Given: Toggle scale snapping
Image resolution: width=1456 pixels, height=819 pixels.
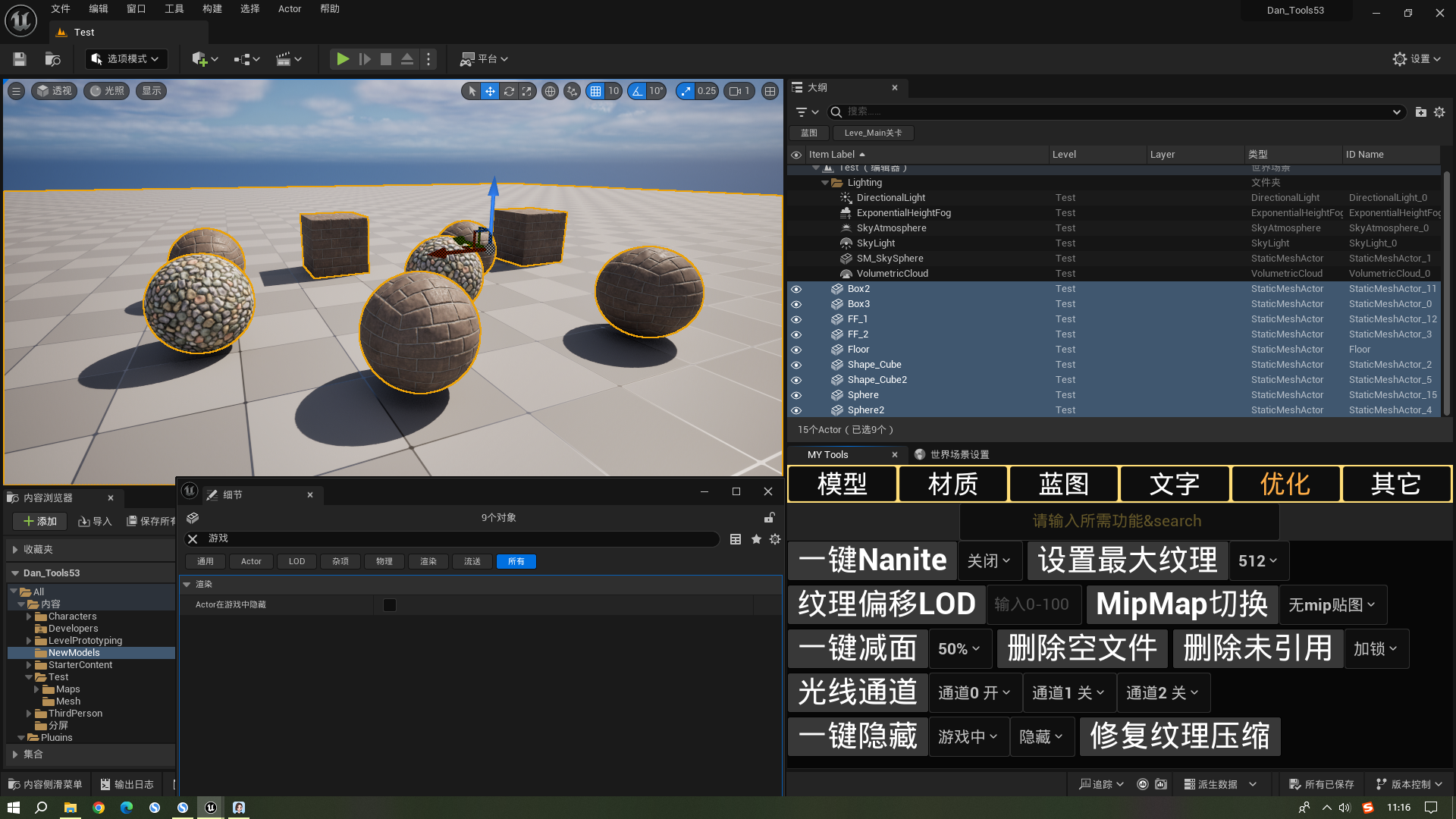Looking at the screenshot, I should (686, 91).
